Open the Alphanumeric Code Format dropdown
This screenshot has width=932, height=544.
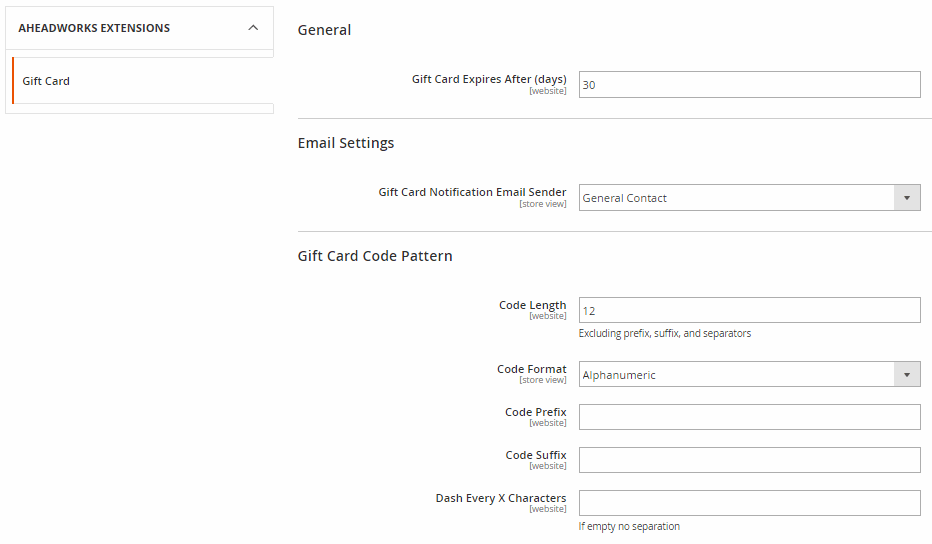tap(750, 375)
